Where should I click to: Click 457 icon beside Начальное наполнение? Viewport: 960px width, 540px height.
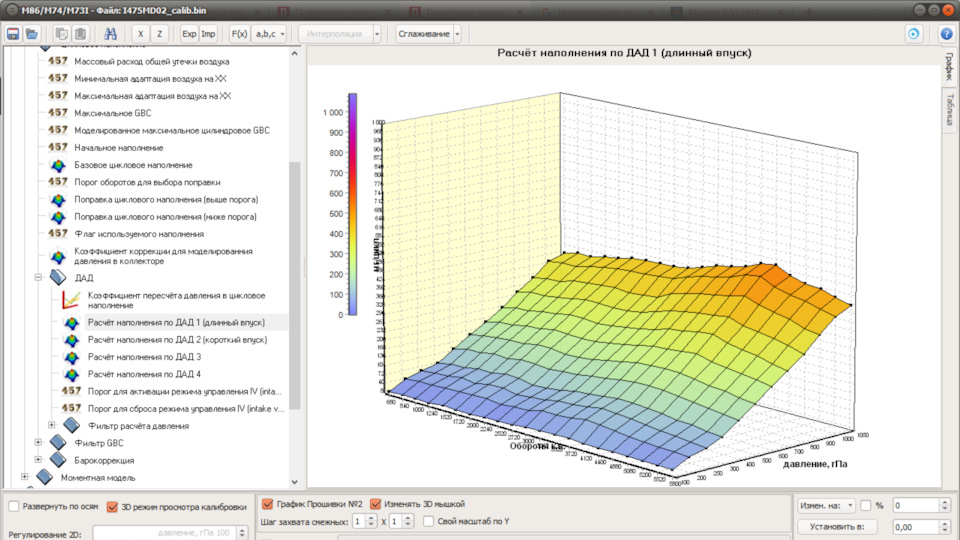(58, 148)
